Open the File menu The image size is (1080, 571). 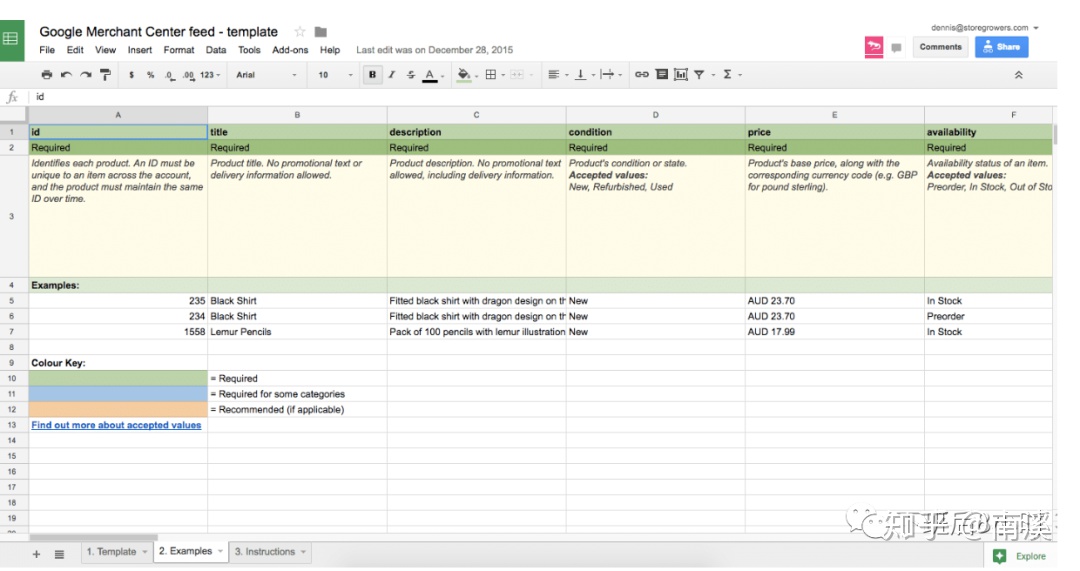click(x=47, y=50)
